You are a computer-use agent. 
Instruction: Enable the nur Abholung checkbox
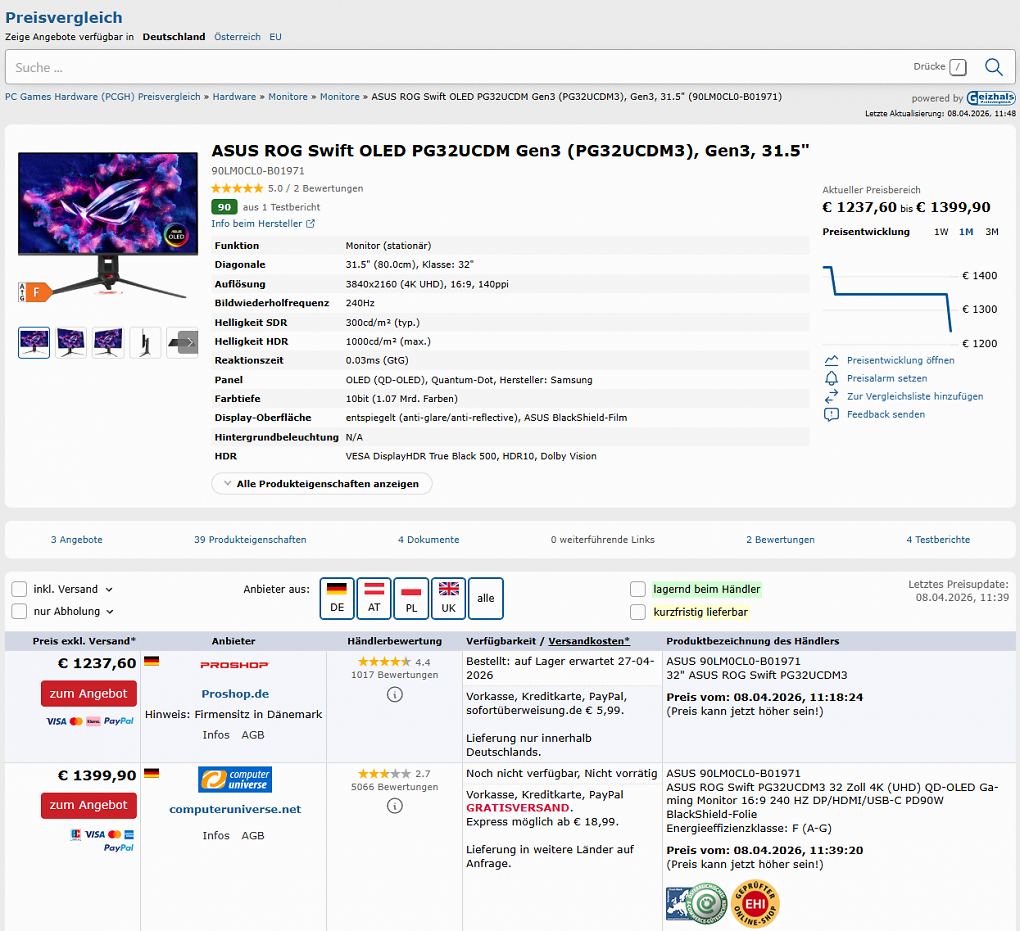pos(20,611)
